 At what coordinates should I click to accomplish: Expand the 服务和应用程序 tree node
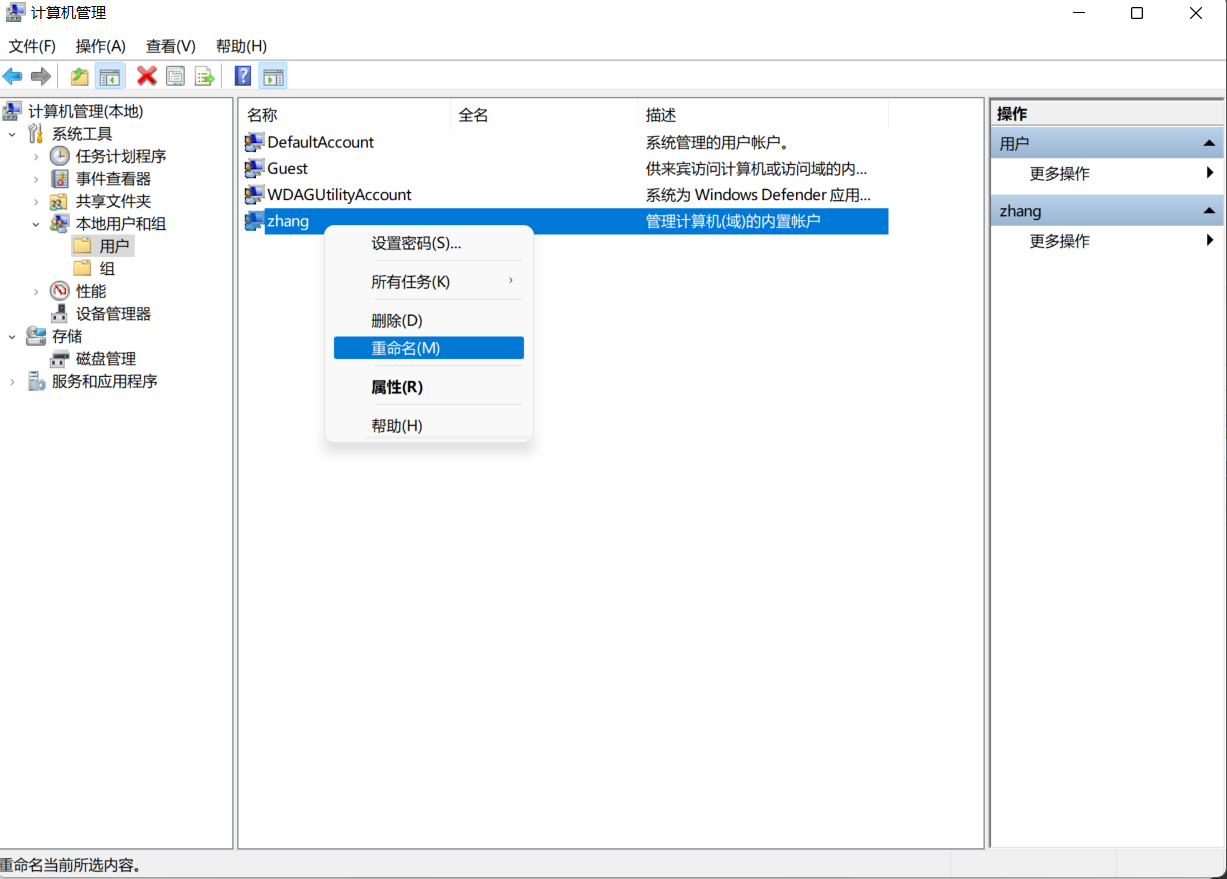(x=12, y=382)
